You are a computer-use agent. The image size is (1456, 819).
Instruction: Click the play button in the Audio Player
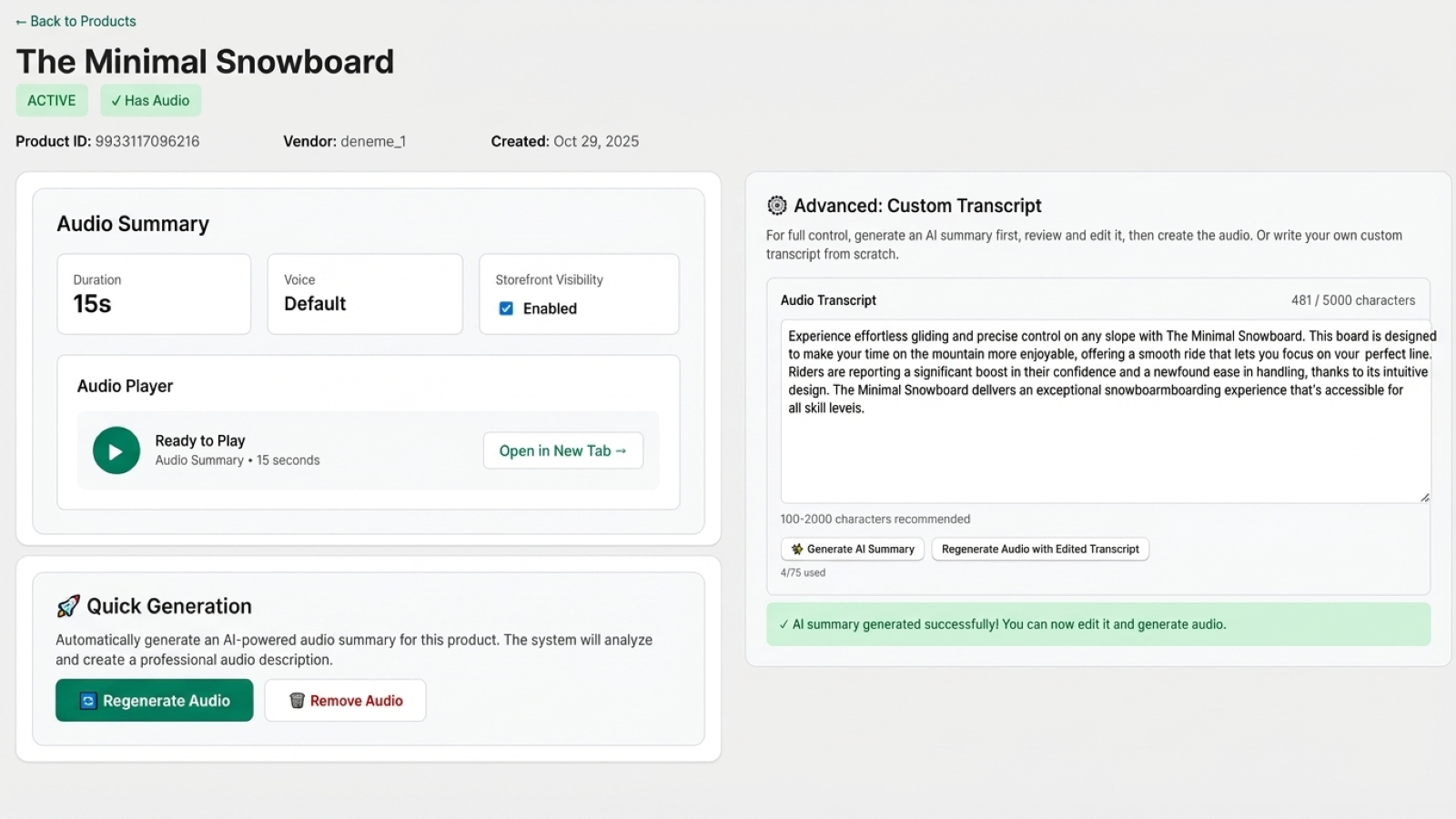pyautogui.click(x=116, y=450)
